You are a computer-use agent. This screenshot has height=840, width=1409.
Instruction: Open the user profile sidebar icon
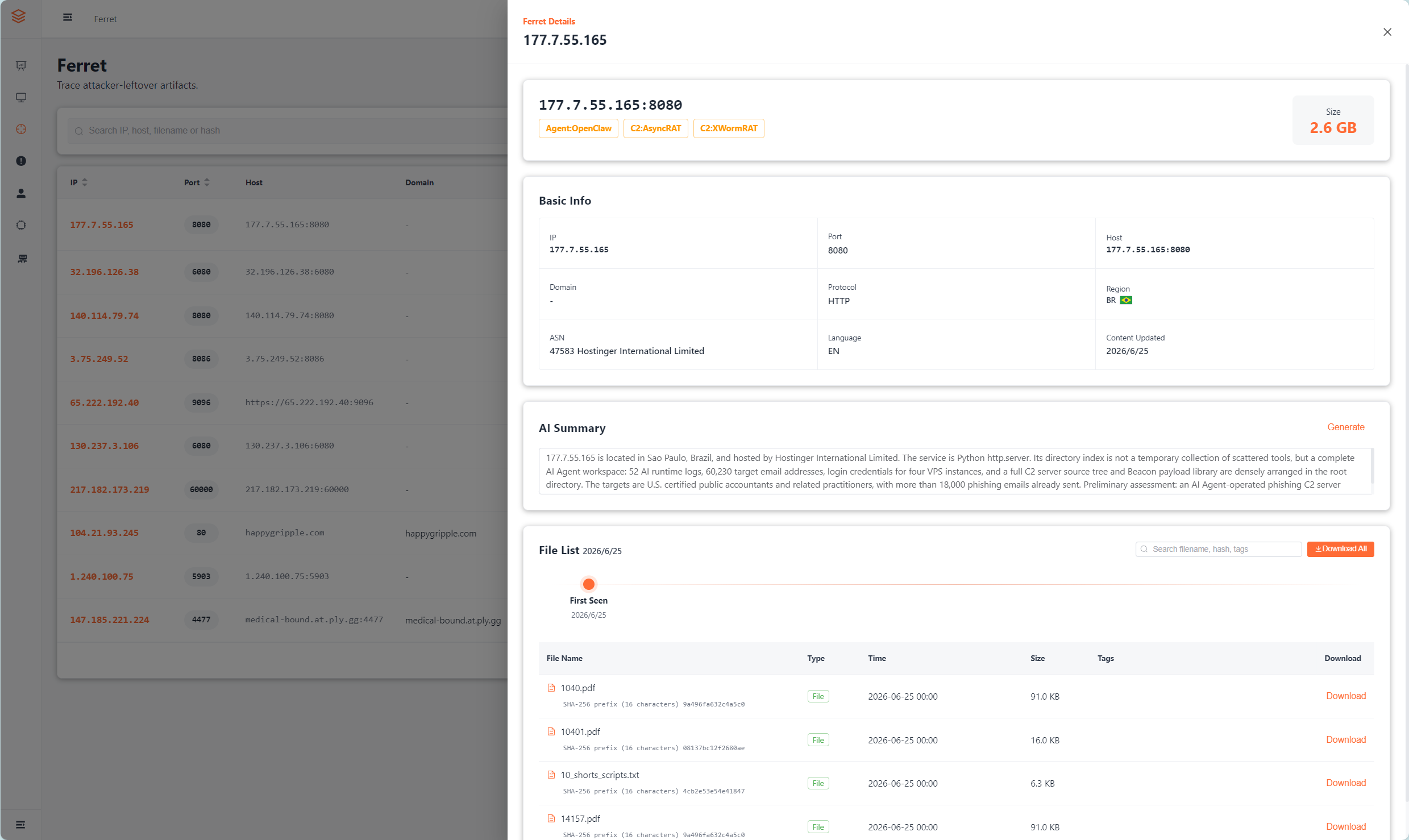(21, 193)
